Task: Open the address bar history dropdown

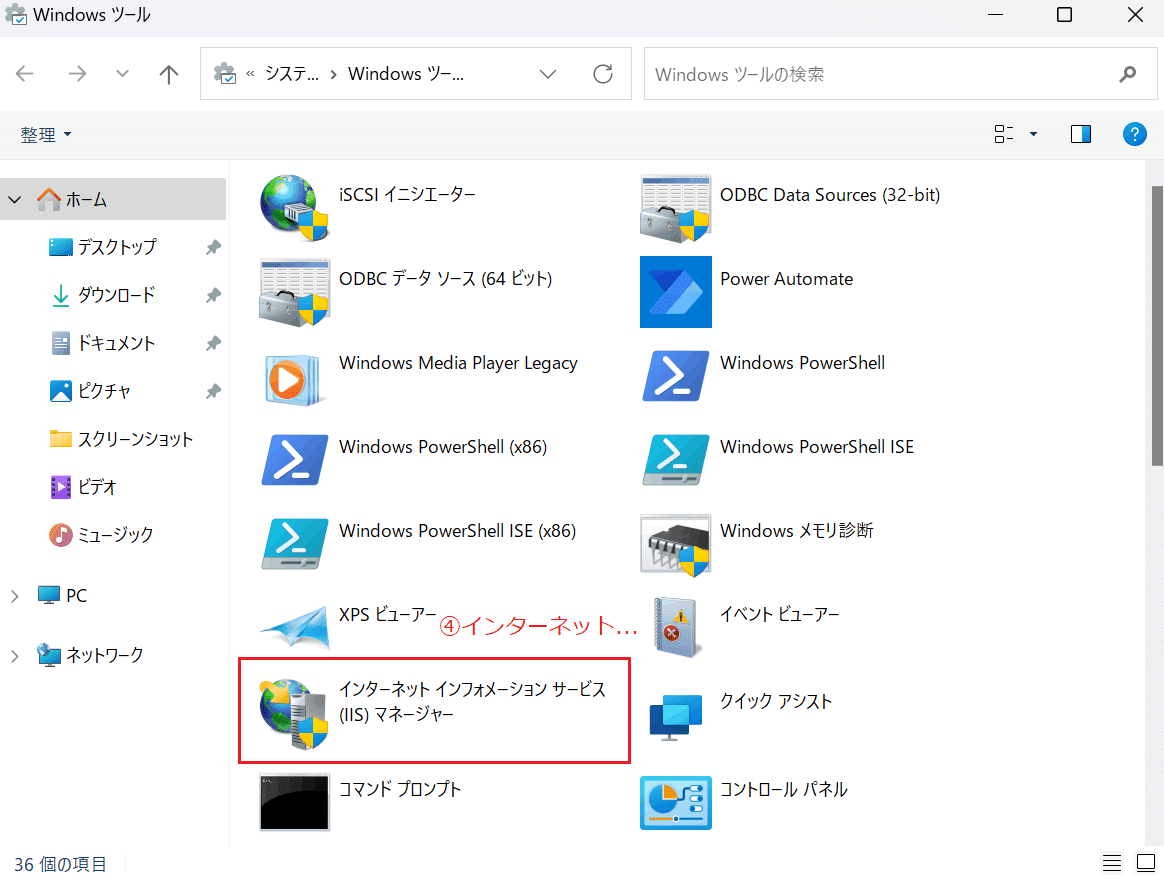Action: (x=547, y=73)
